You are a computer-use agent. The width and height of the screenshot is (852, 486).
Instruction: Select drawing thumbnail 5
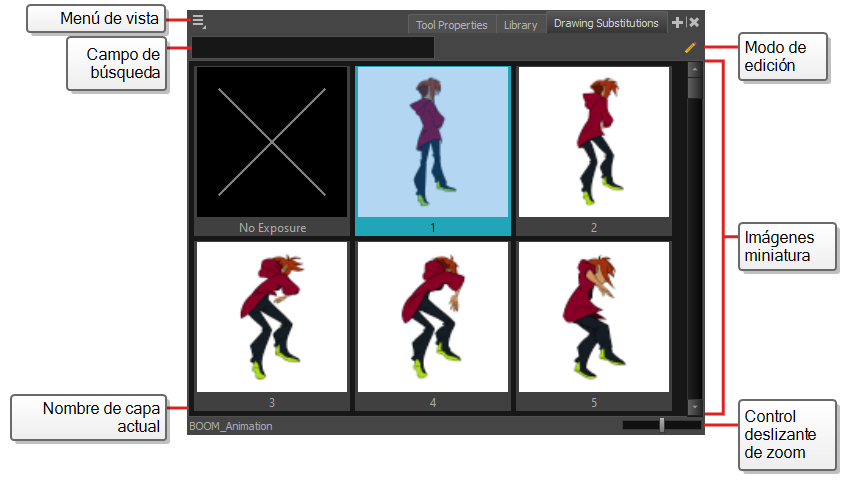point(594,326)
